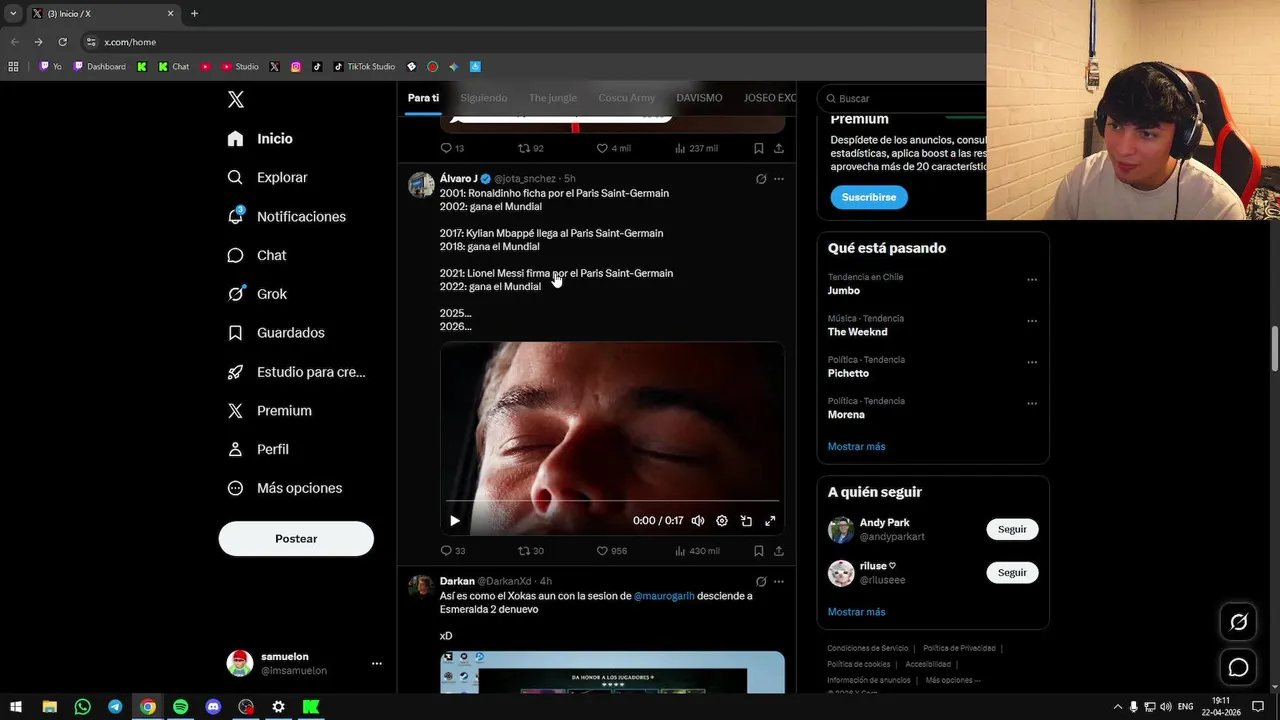The image size is (1280, 720).
Task: Open Discord from the taskbar
Action: coord(213,707)
